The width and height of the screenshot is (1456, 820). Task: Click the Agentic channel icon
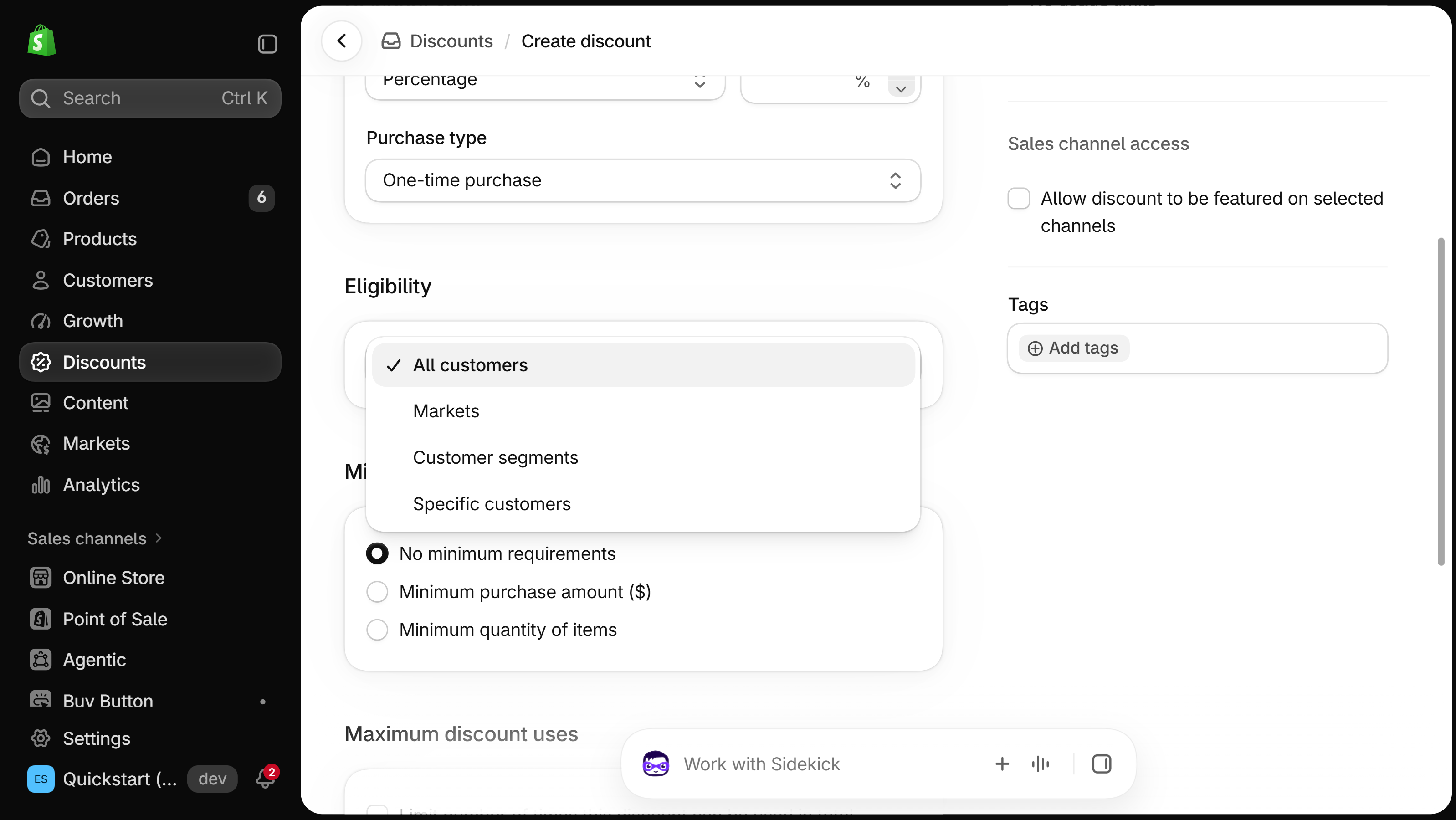pos(41,660)
